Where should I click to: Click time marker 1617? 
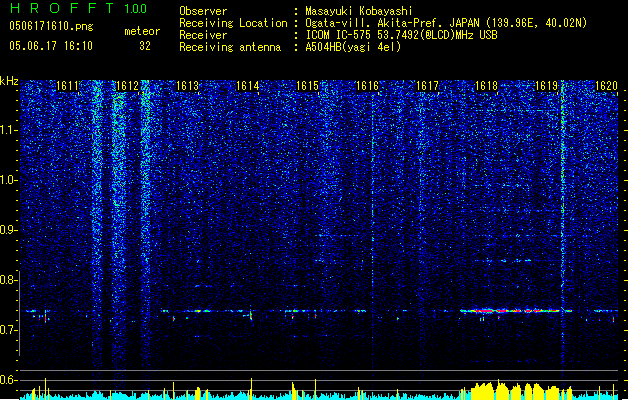pyautogui.click(x=427, y=86)
